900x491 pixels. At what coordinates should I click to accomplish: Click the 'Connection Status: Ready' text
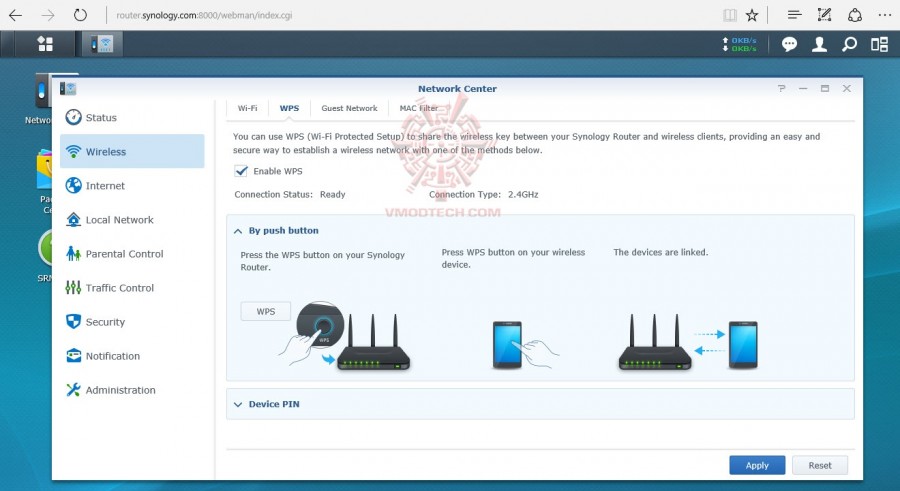(290, 195)
